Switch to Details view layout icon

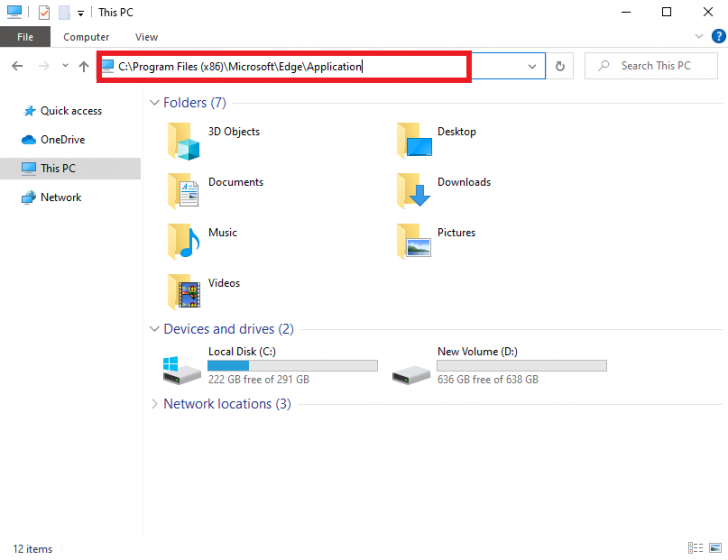[x=695, y=548]
